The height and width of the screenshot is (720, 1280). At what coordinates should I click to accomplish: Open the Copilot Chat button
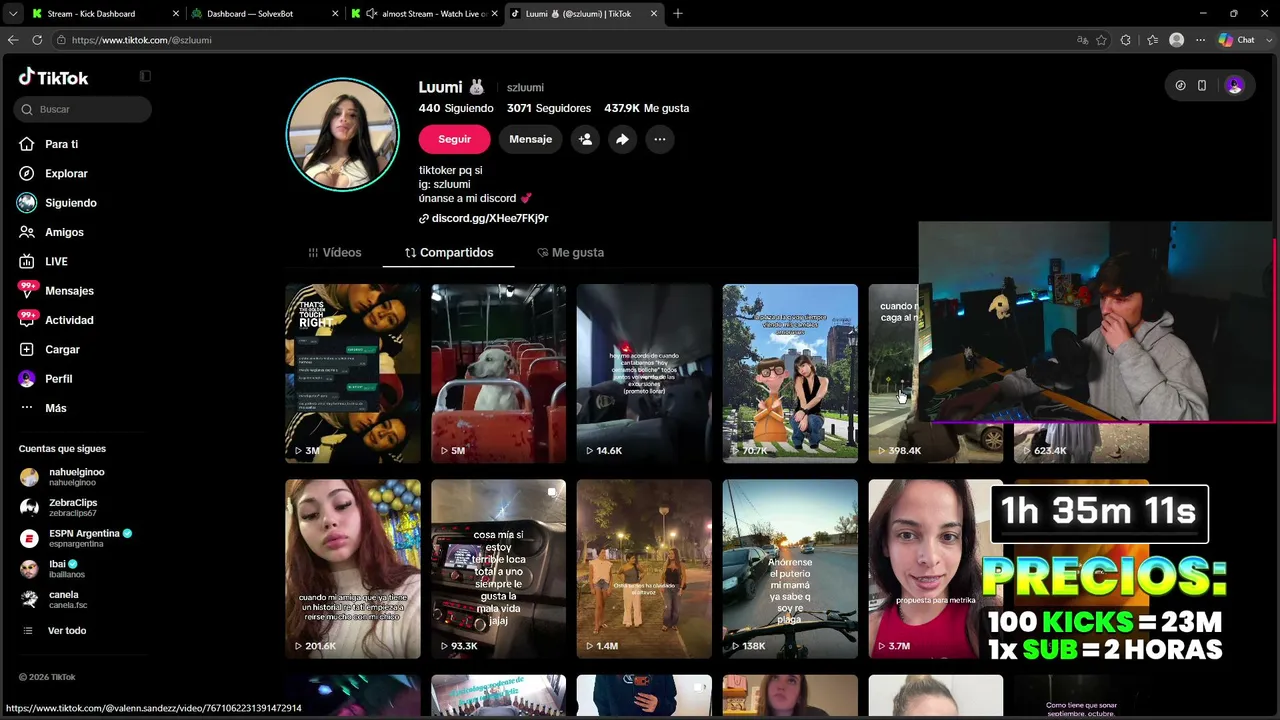click(1237, 40)
